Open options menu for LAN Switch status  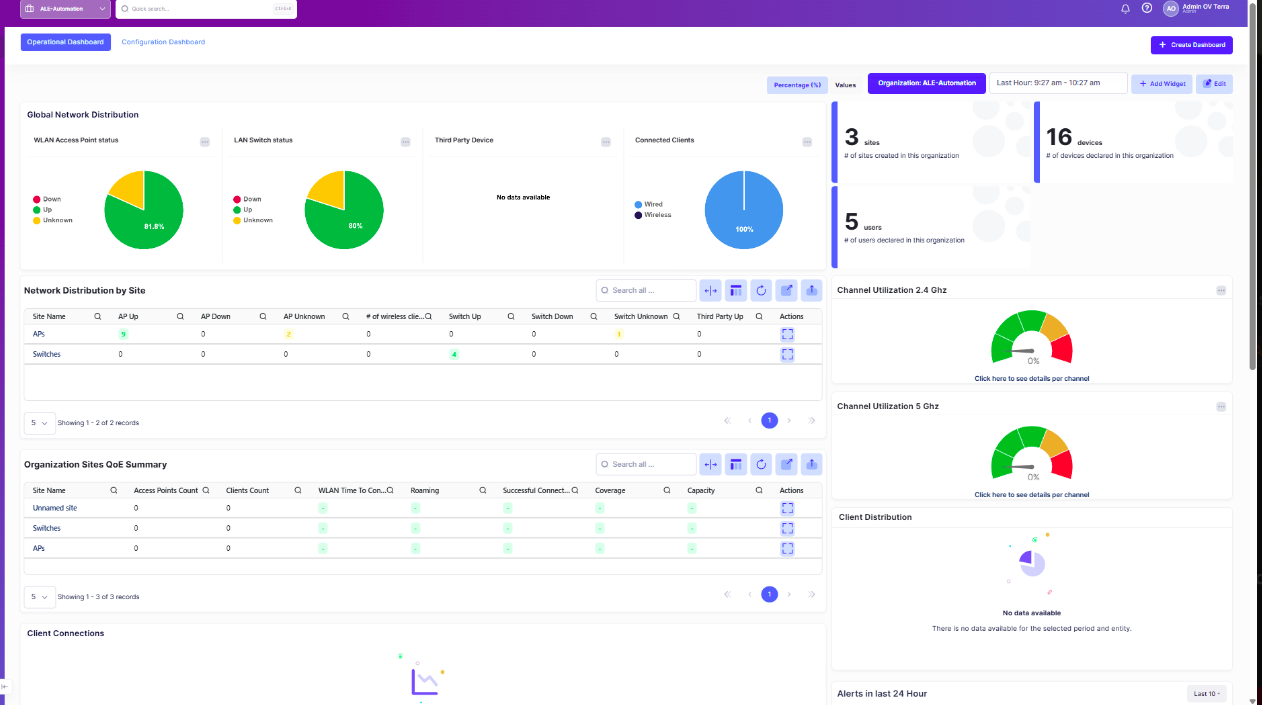[x=405, y=142]
